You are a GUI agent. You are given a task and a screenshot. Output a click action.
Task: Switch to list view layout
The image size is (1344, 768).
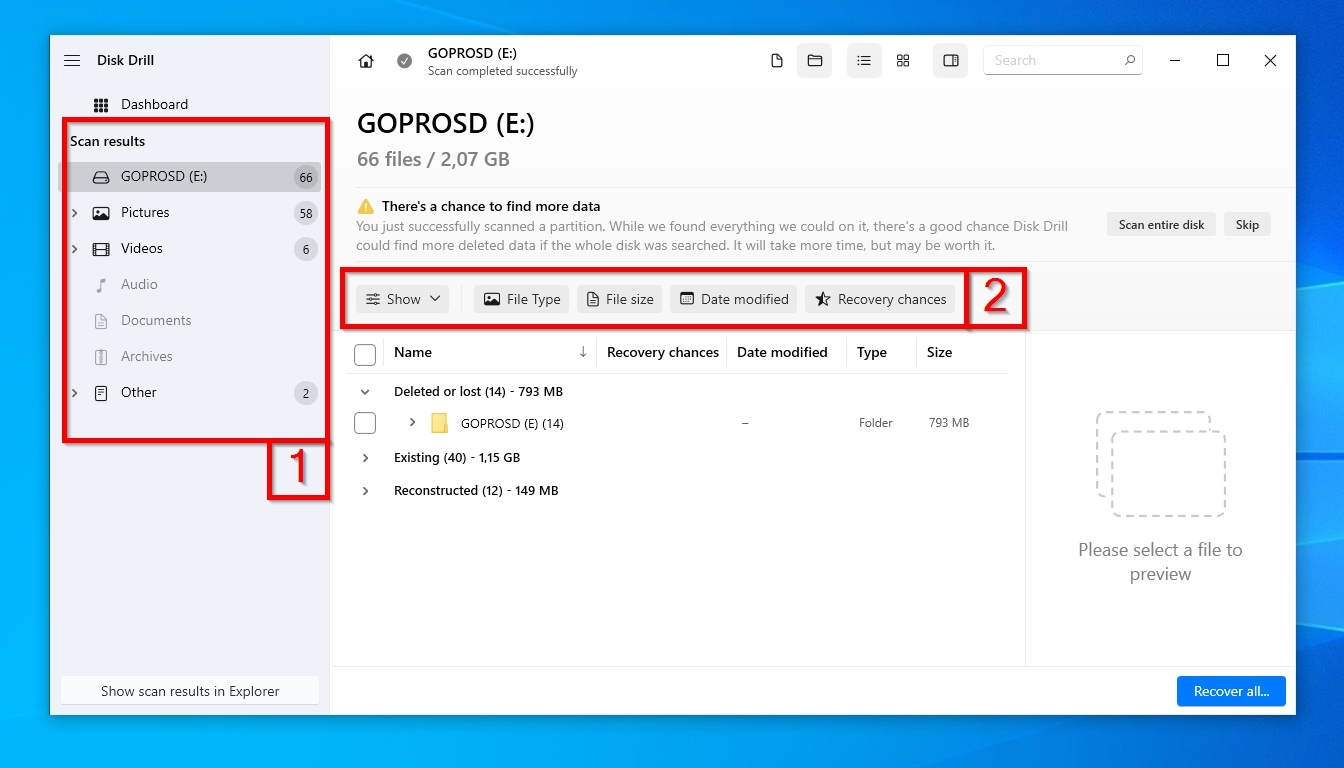[x=864, y=61]
